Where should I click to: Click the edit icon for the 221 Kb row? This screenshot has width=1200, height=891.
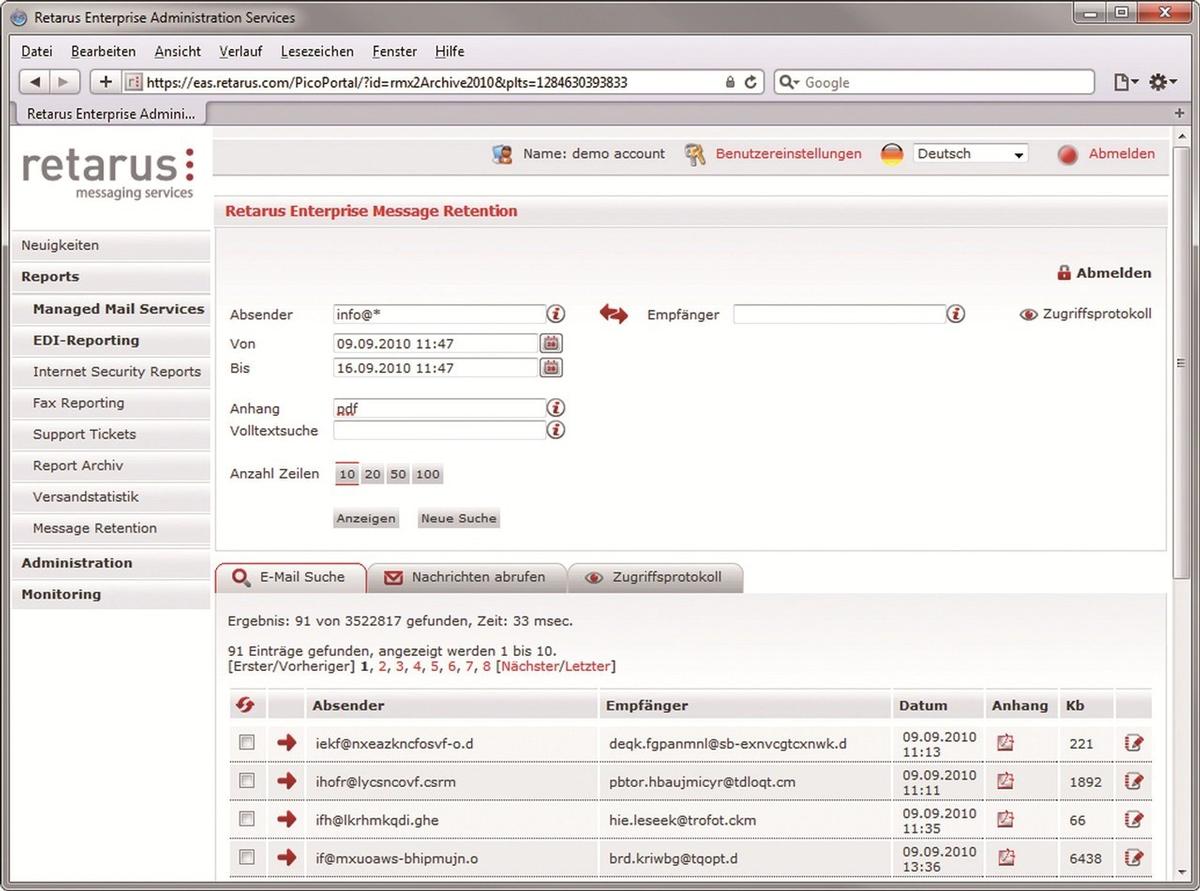tap(1134, 742)
